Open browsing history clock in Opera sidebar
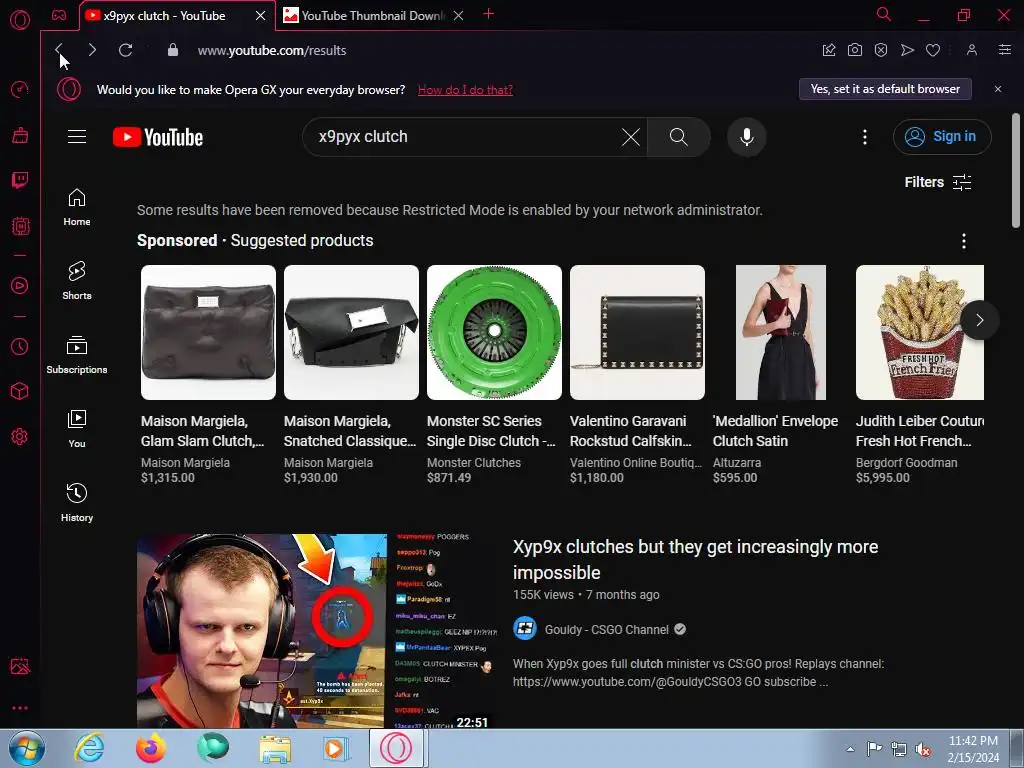 [x=20, y=346]
